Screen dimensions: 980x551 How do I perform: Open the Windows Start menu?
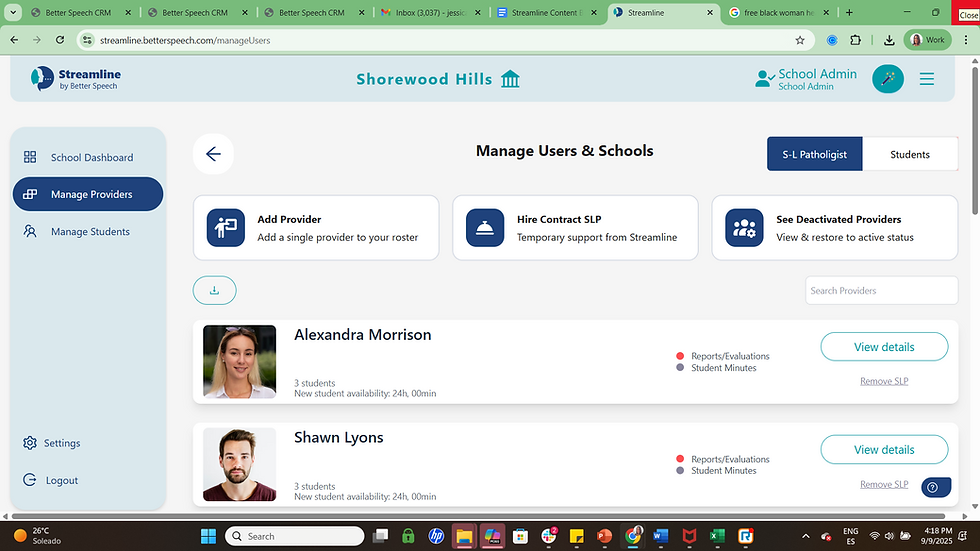[208, 536]
